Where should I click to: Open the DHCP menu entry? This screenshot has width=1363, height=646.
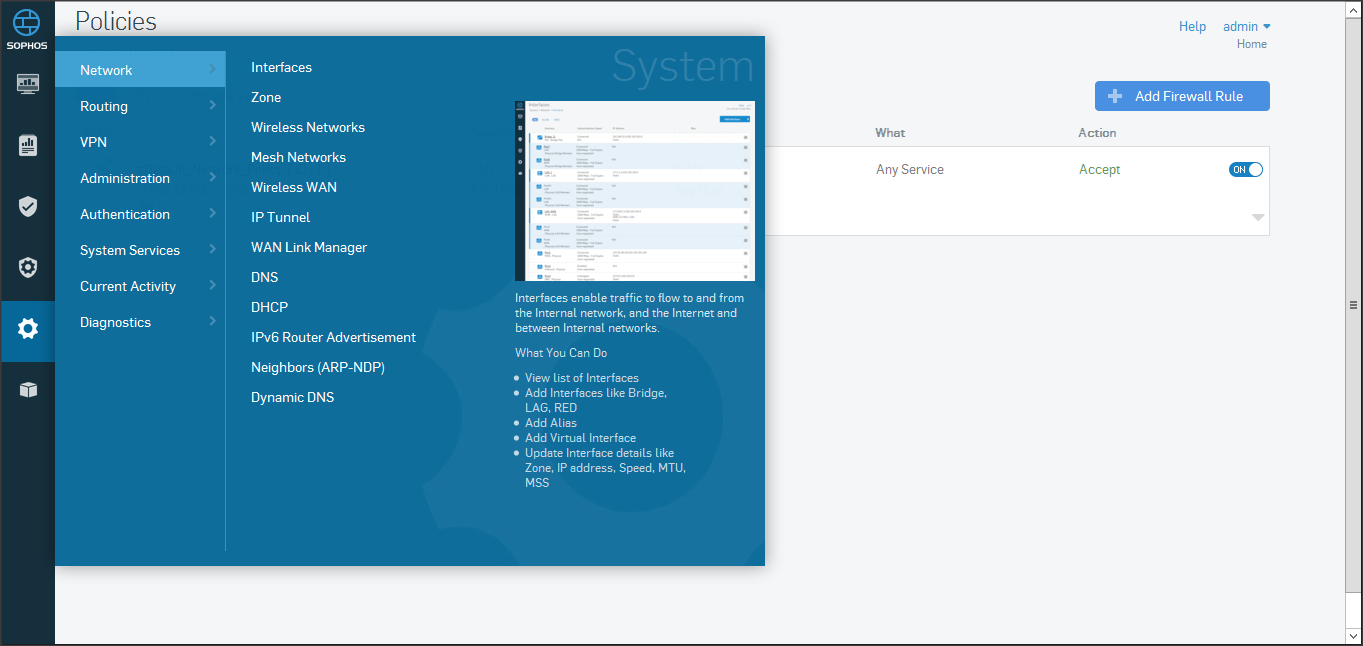[x=269, y=307]
